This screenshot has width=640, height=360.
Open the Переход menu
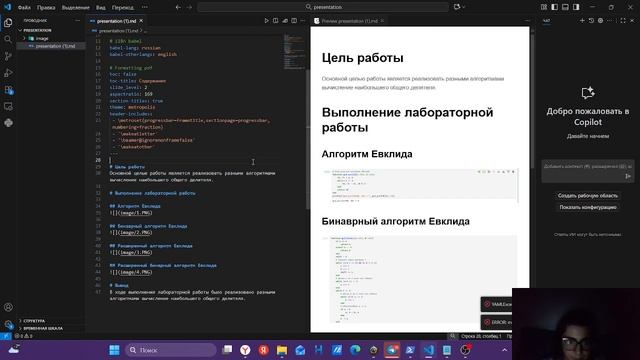tap(122, 7)
